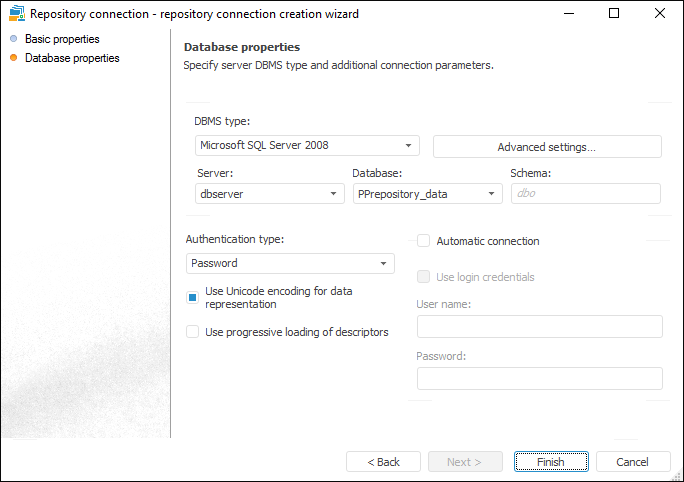Disable Unicode encoding for data representation

click(x=193, y=297)
